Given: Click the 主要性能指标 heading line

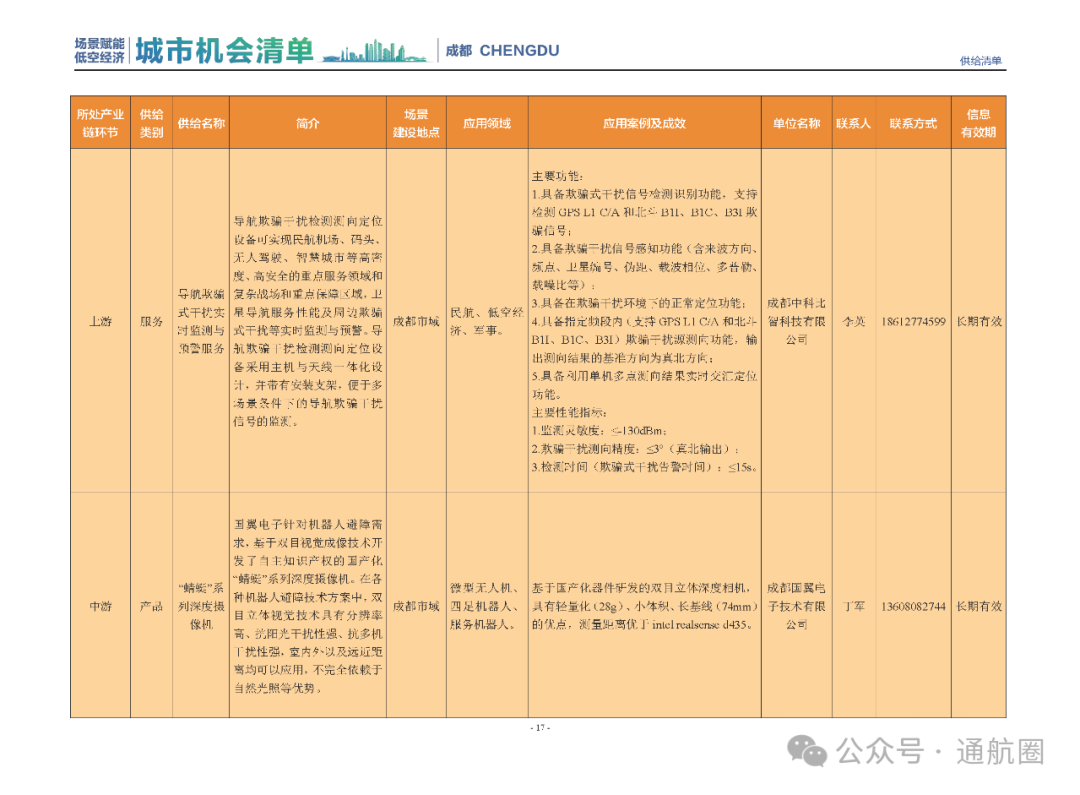Looking at the screenshot, I should click(569, 412).
